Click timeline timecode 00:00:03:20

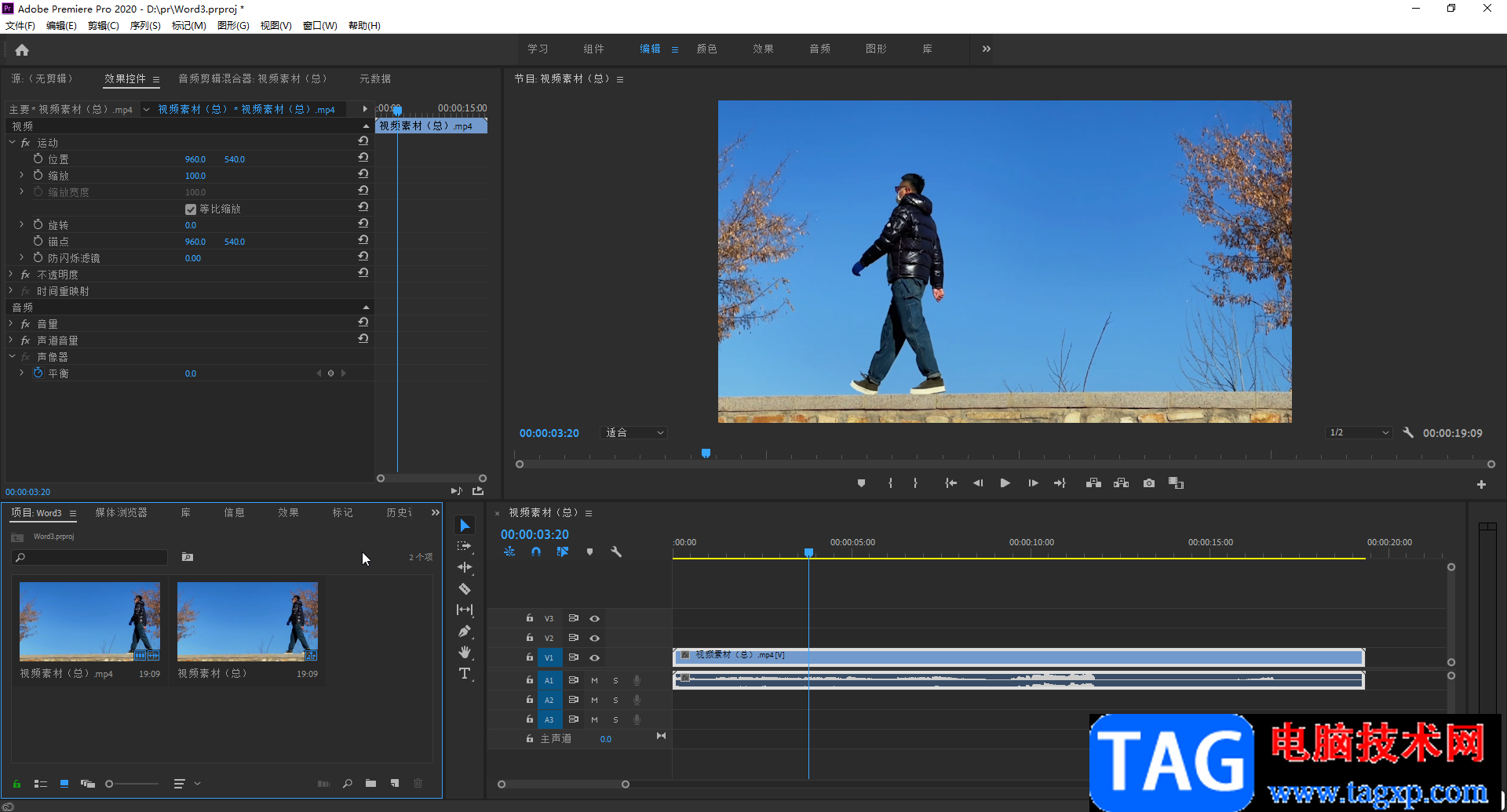[x=535, y=534]
